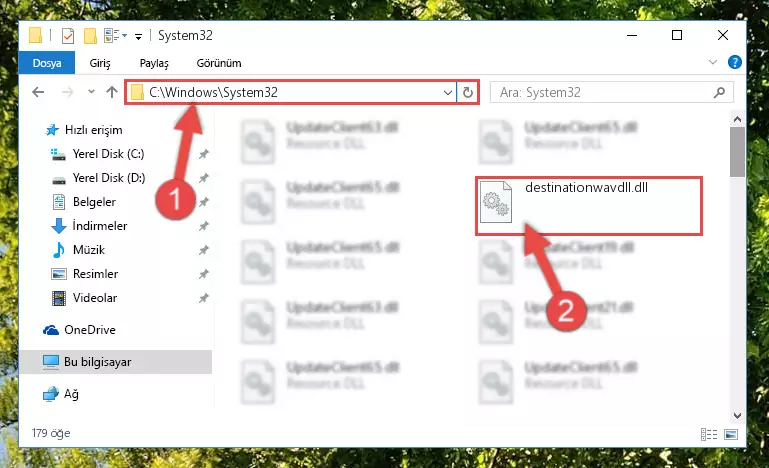
Task: Click the Back navigation arrow
Action: tap(38, 92)
